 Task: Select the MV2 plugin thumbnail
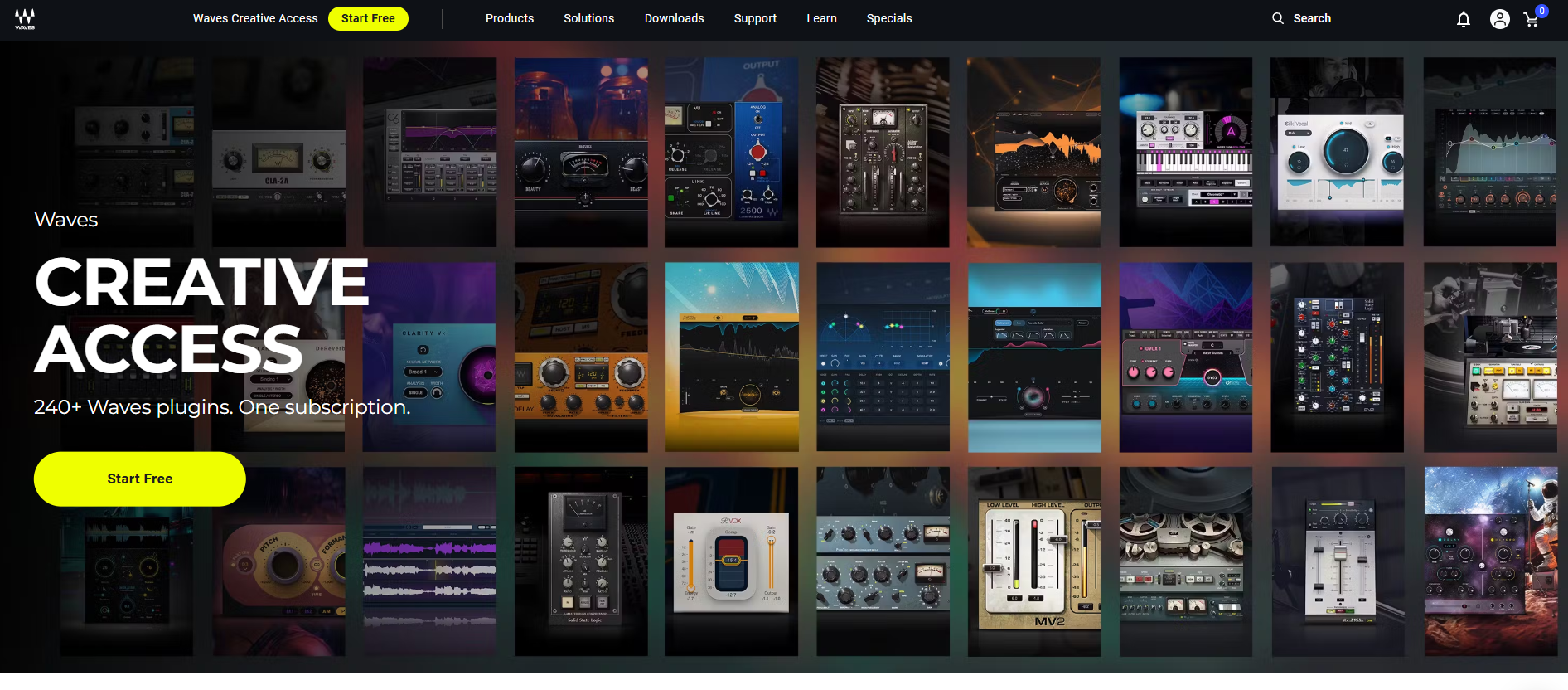point(1034,561)
